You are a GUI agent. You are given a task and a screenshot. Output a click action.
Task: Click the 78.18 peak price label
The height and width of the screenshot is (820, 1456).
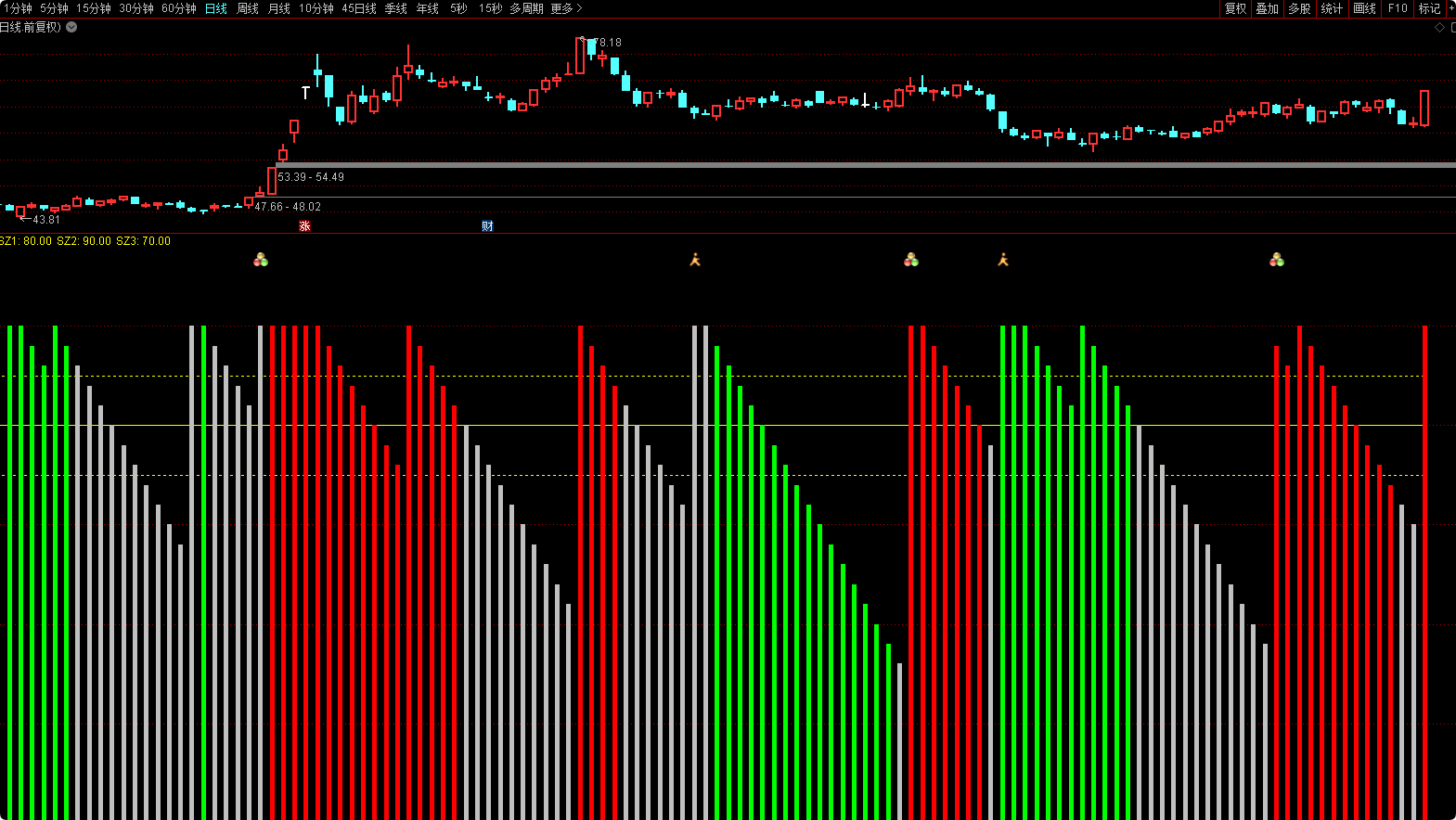pos(608,43)
